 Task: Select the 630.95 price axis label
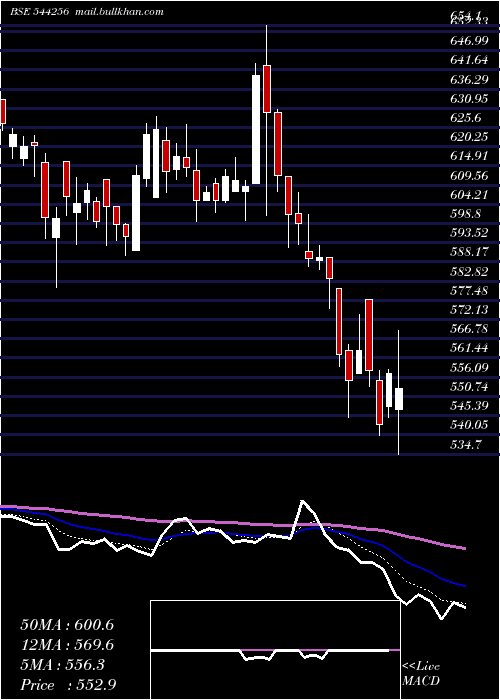point(468,99)
